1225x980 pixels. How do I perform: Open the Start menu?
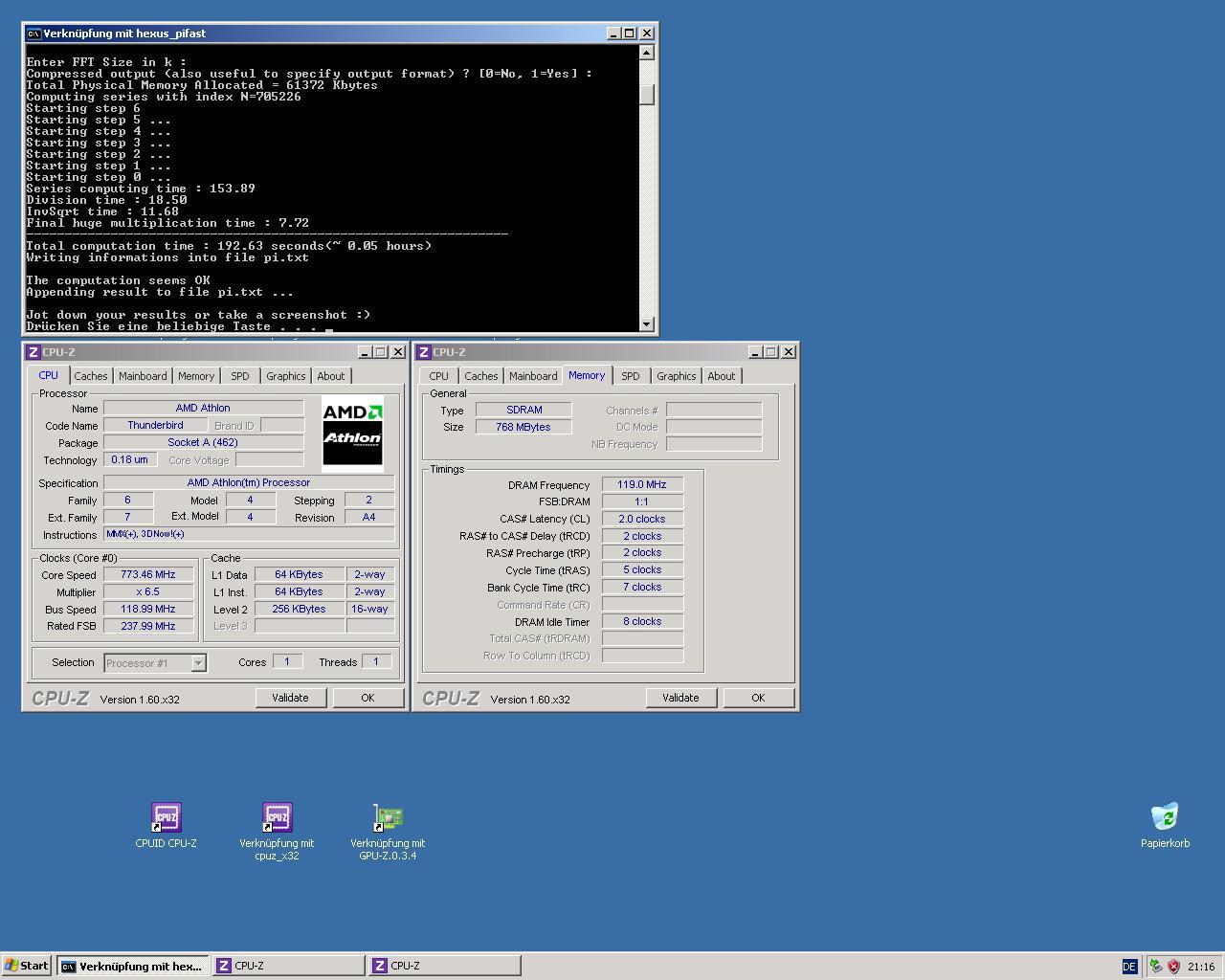click(27, 966)
